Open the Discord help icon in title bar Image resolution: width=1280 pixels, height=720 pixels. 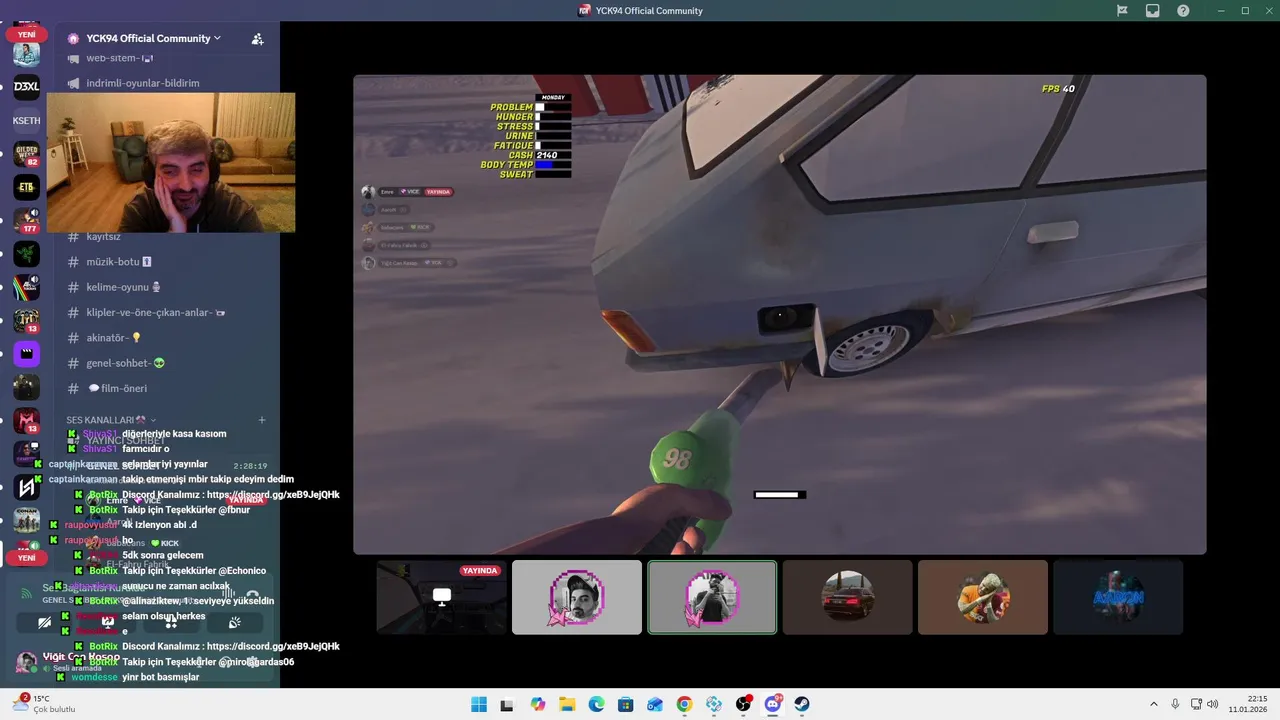(x=1184, y=11)
